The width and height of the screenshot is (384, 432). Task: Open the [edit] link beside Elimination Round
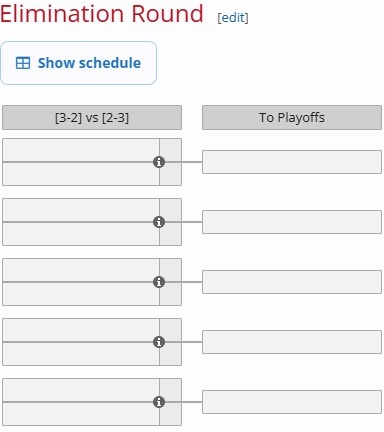pyautogui.click(x=233, y=17)
